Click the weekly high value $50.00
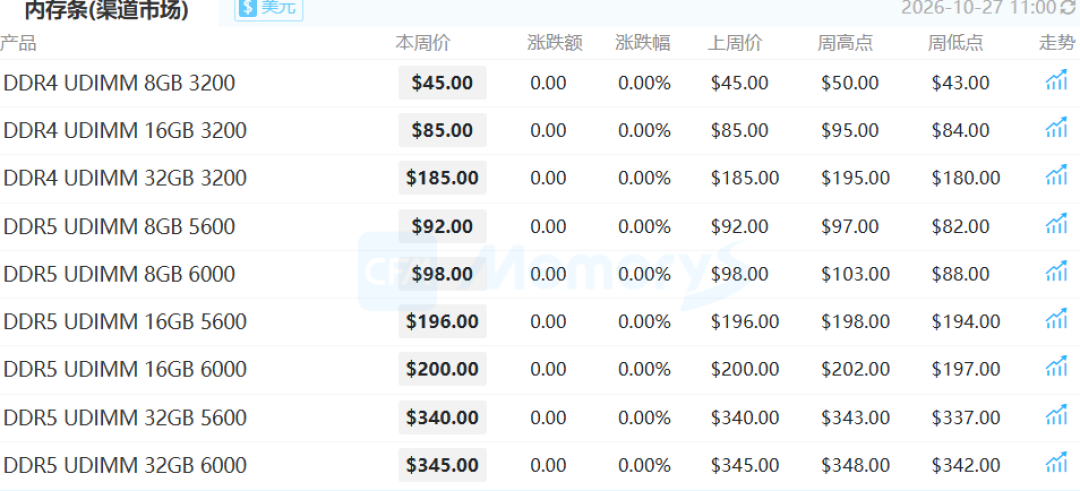Image resolution: width=1080 pixels, height=491 pixels. (x=850, y=83)
